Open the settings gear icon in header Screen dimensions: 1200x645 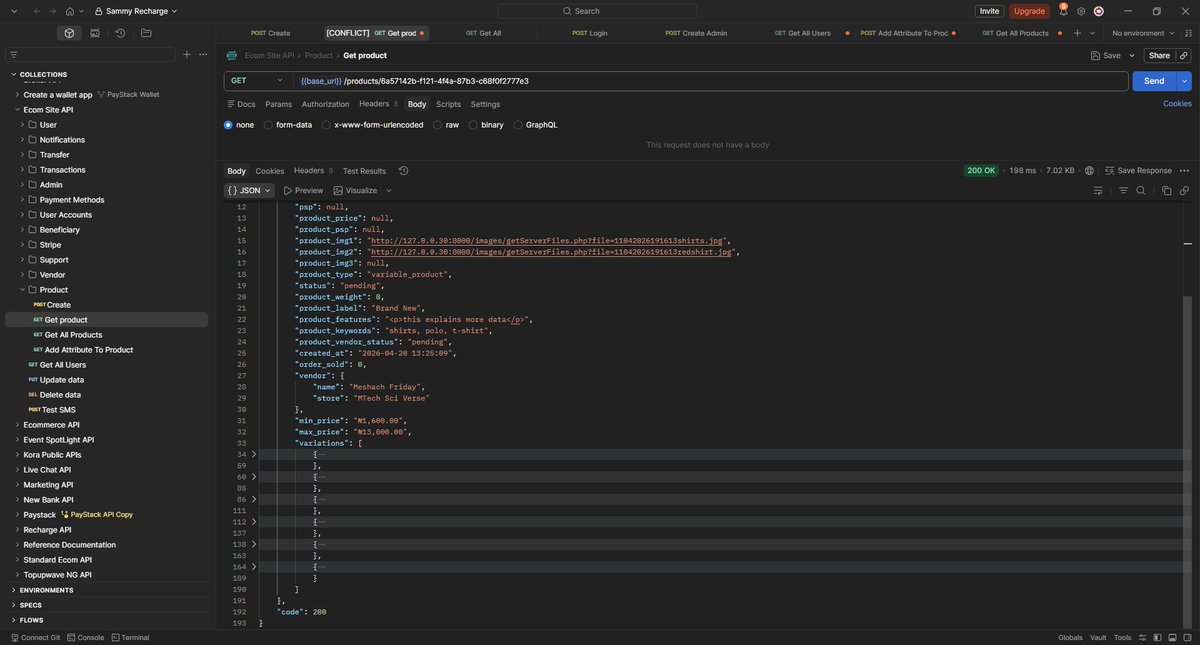tap(1081, 11)
